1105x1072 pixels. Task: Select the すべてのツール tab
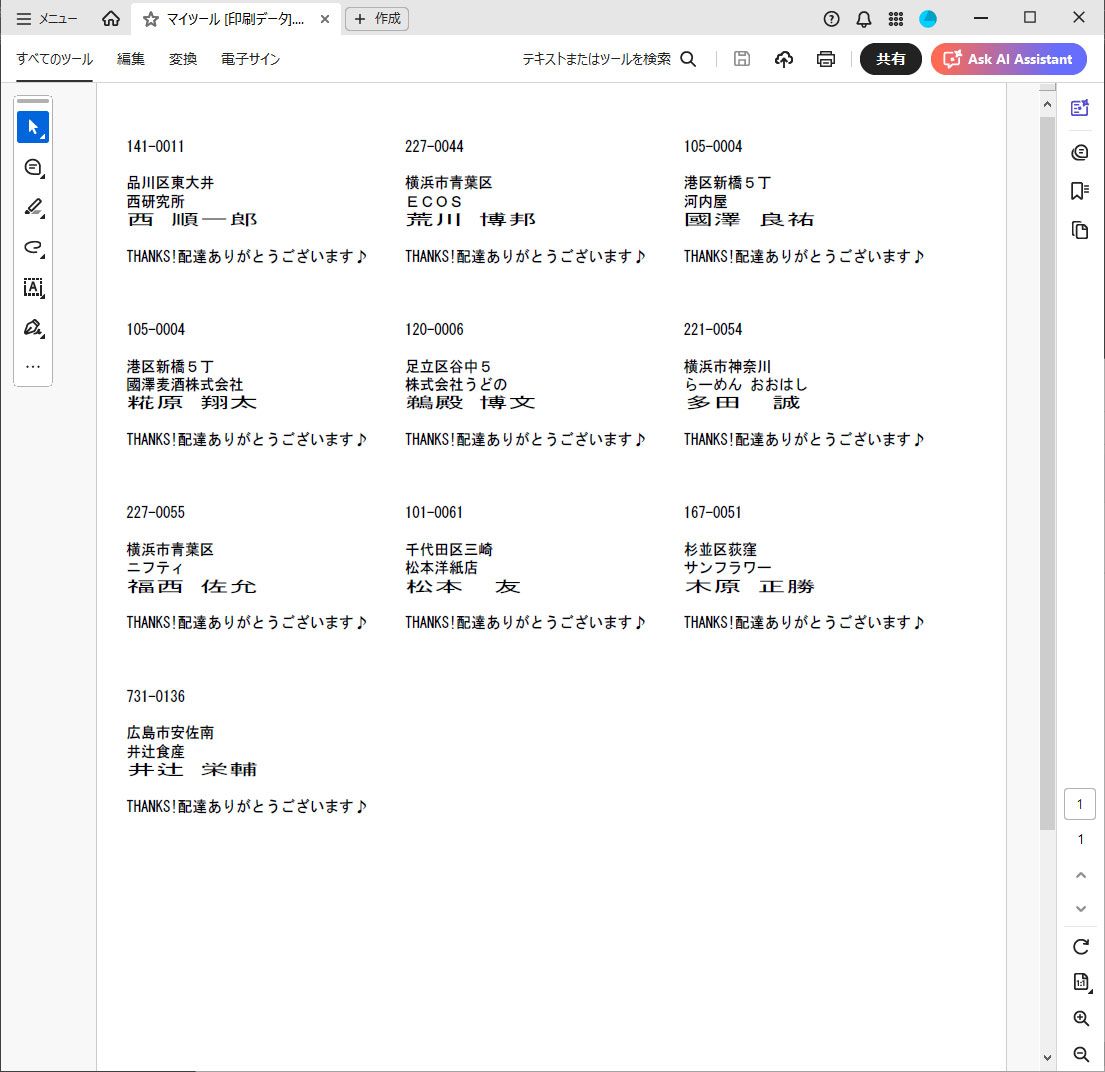tap(54, 59)
